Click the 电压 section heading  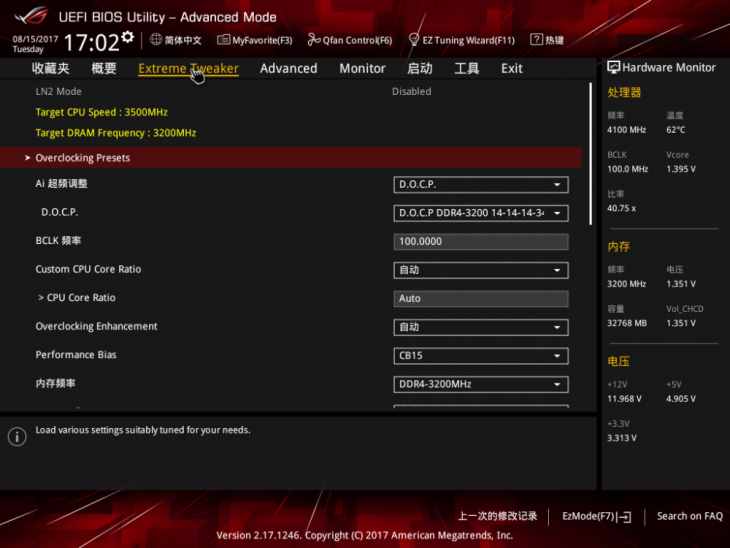(618, 361)
